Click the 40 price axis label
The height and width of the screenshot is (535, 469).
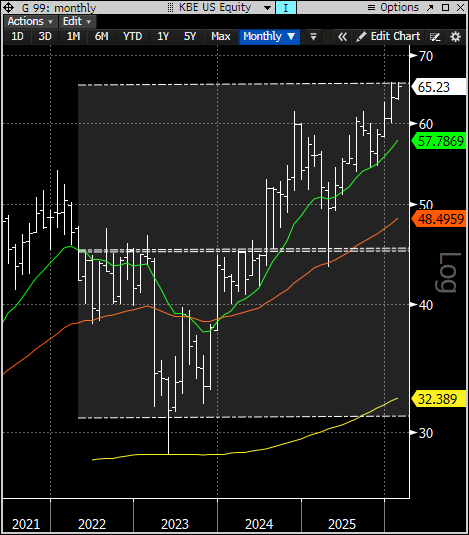(x=426, y=305)
